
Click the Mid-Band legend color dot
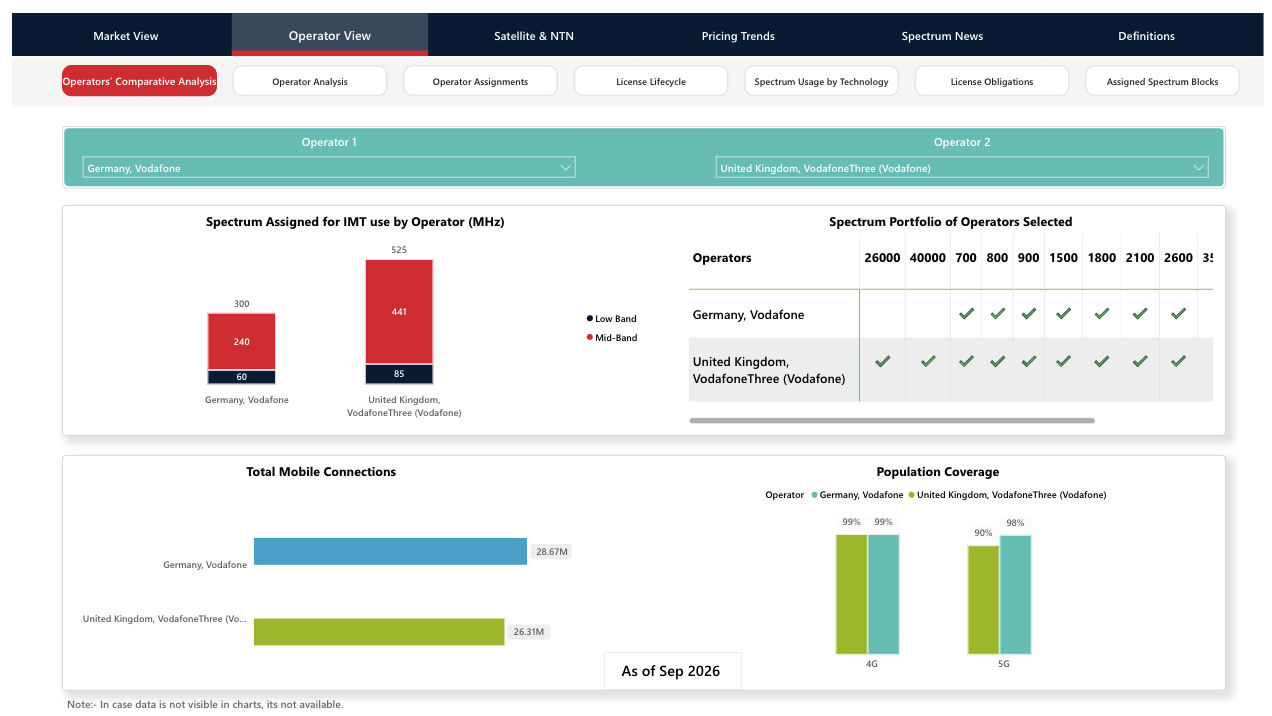point(590,338)
